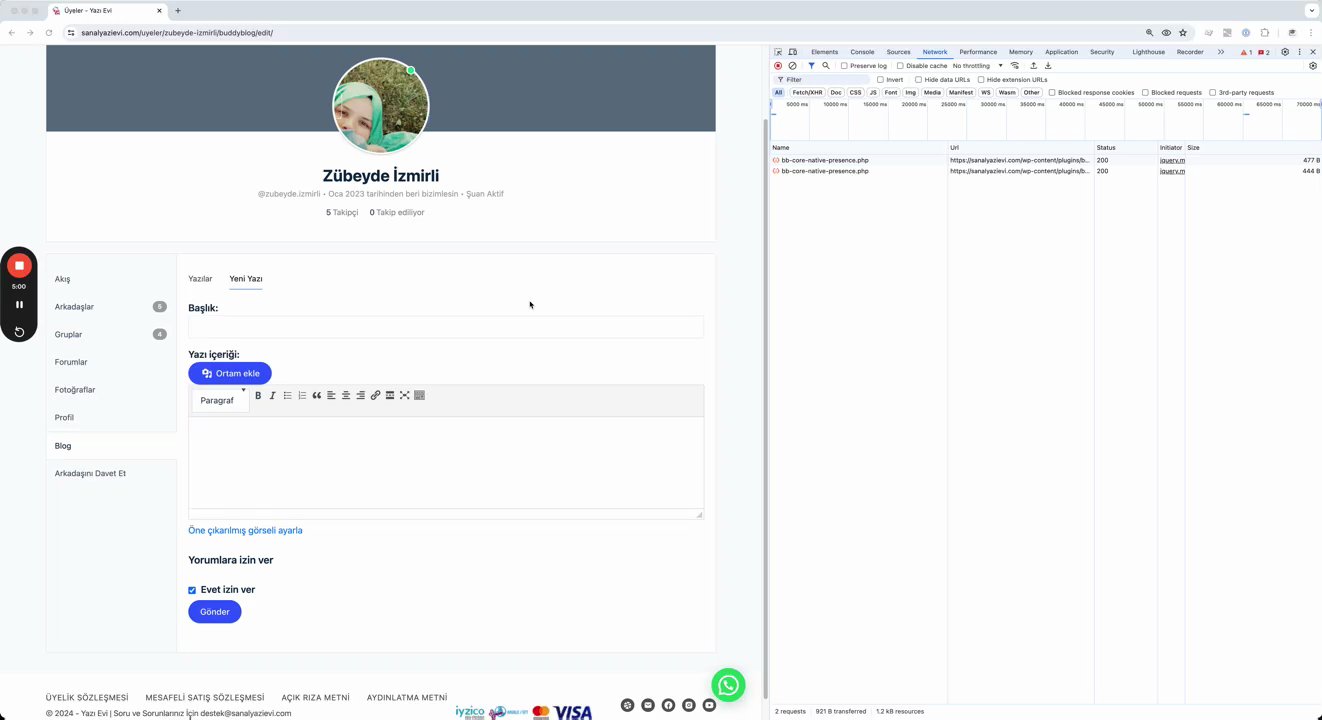Switch to the Elements tab

click(x=825, y=52)
